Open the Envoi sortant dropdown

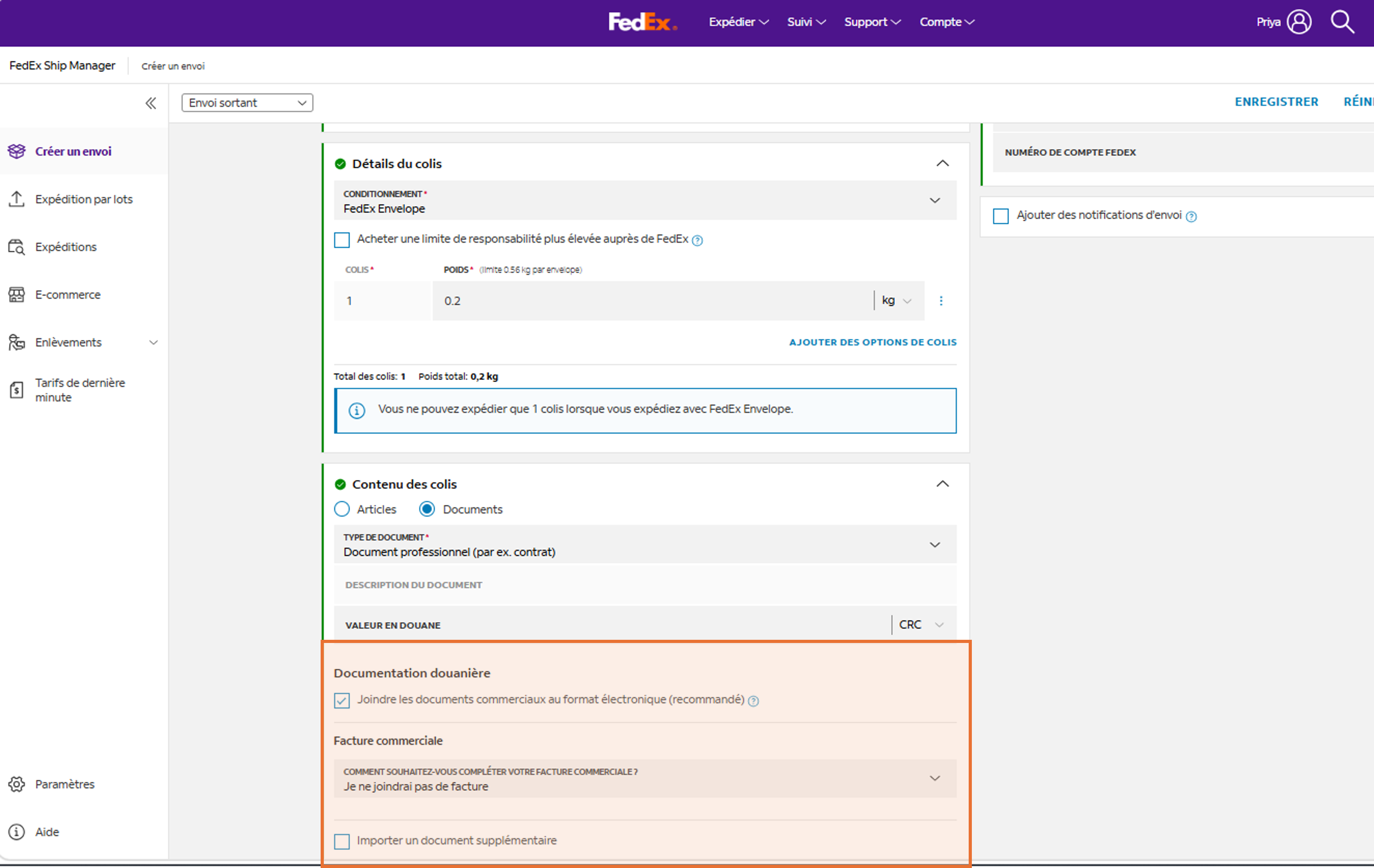click(247, 103)
